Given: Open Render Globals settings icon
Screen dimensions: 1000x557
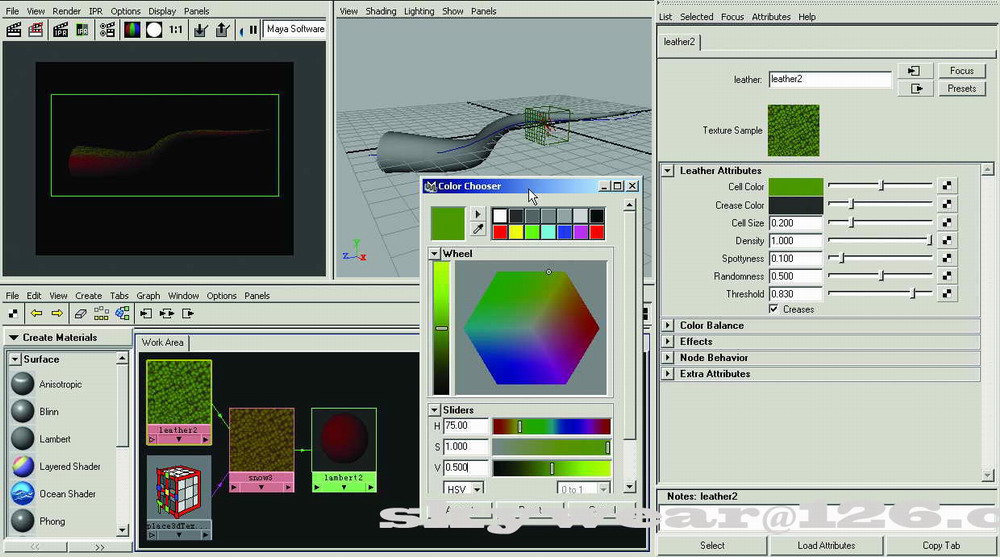Looking at the screenshot, I should [107, 29].
